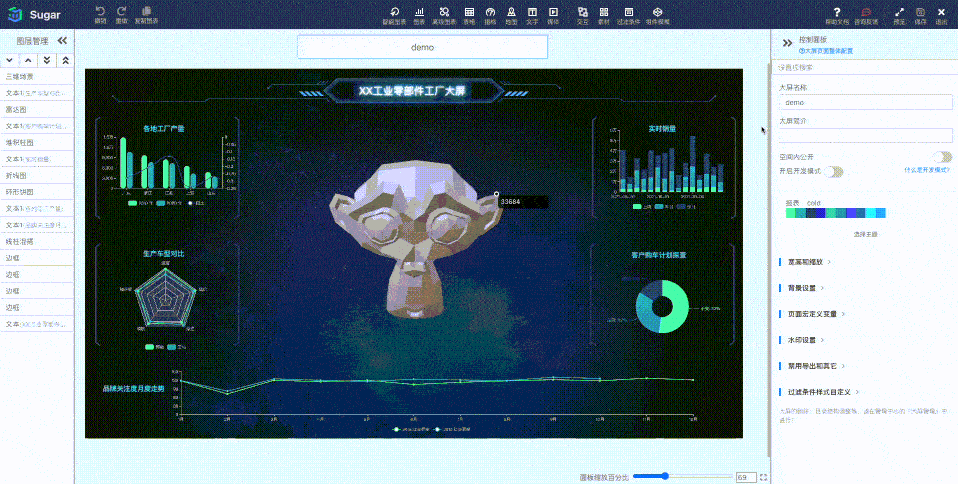Click fit-to-screen icon beside zoom percentage

coord(763,477)
